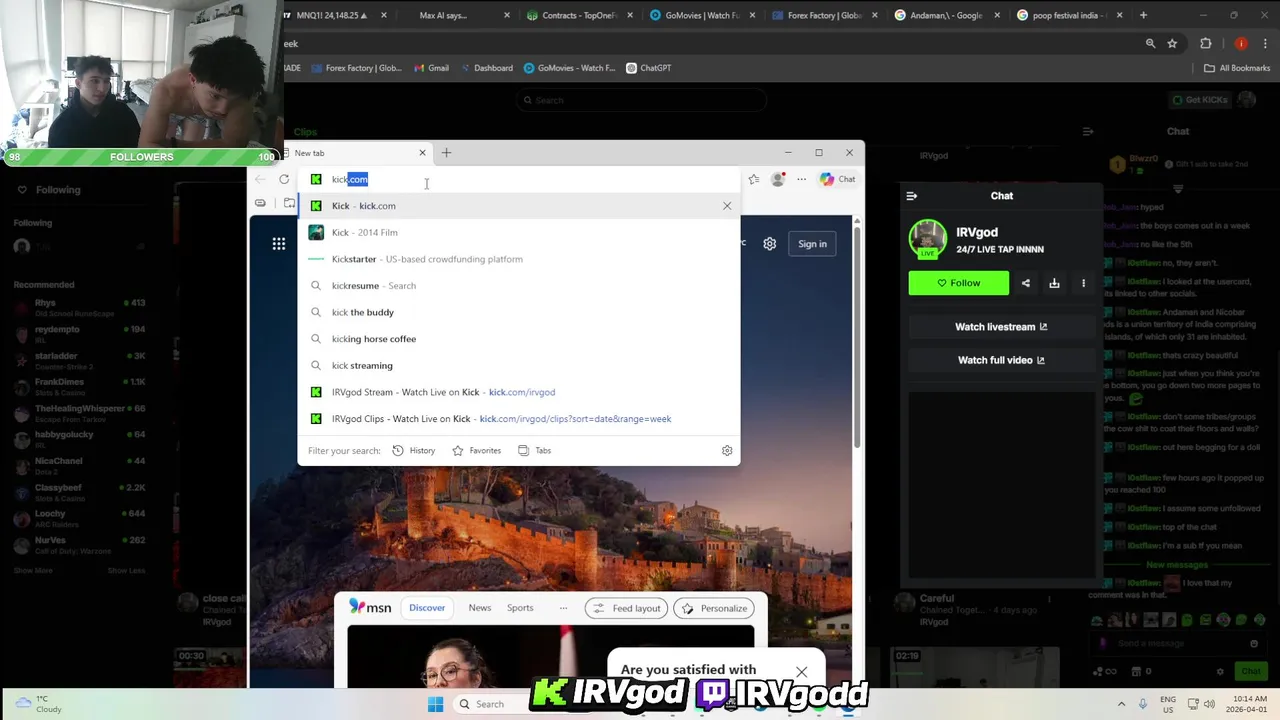Viewport: 1280px width, 720px height.
Task: Remove the Kick - kick.com suggestion
Action: coord(727,206)
